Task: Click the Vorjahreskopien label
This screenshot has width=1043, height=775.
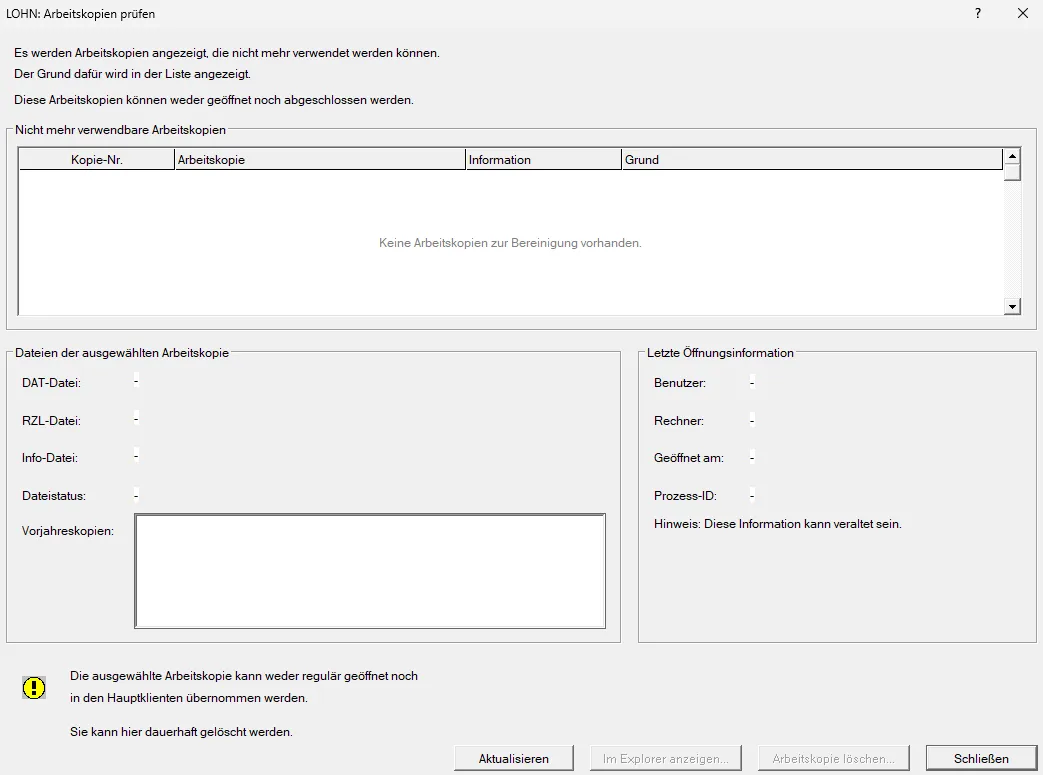Action: coord(68,531)
